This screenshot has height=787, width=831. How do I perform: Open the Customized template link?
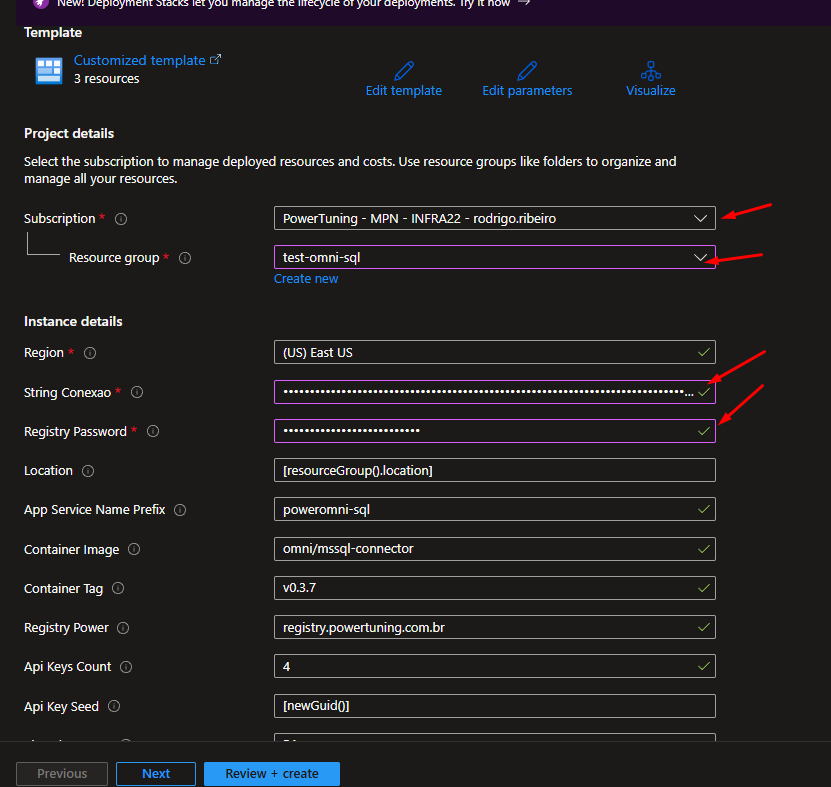[140, 60]
